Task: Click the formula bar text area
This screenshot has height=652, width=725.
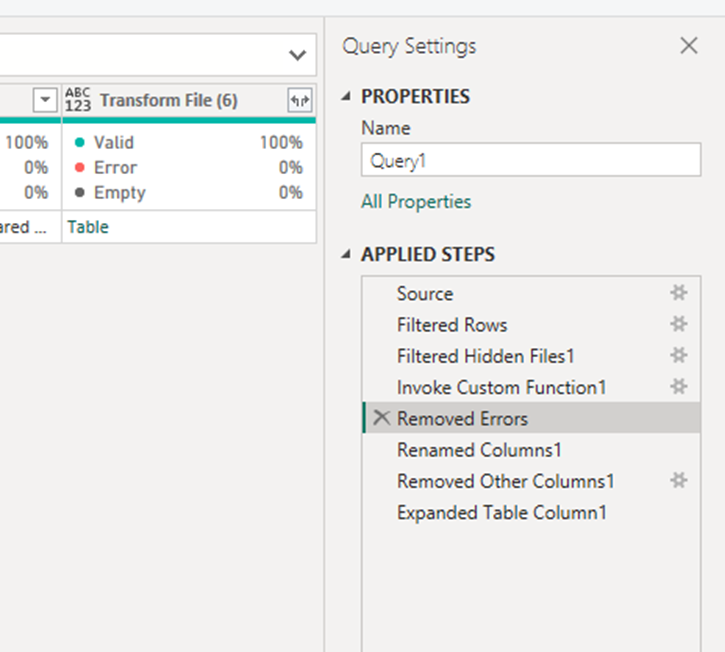Action: point(139,55)
